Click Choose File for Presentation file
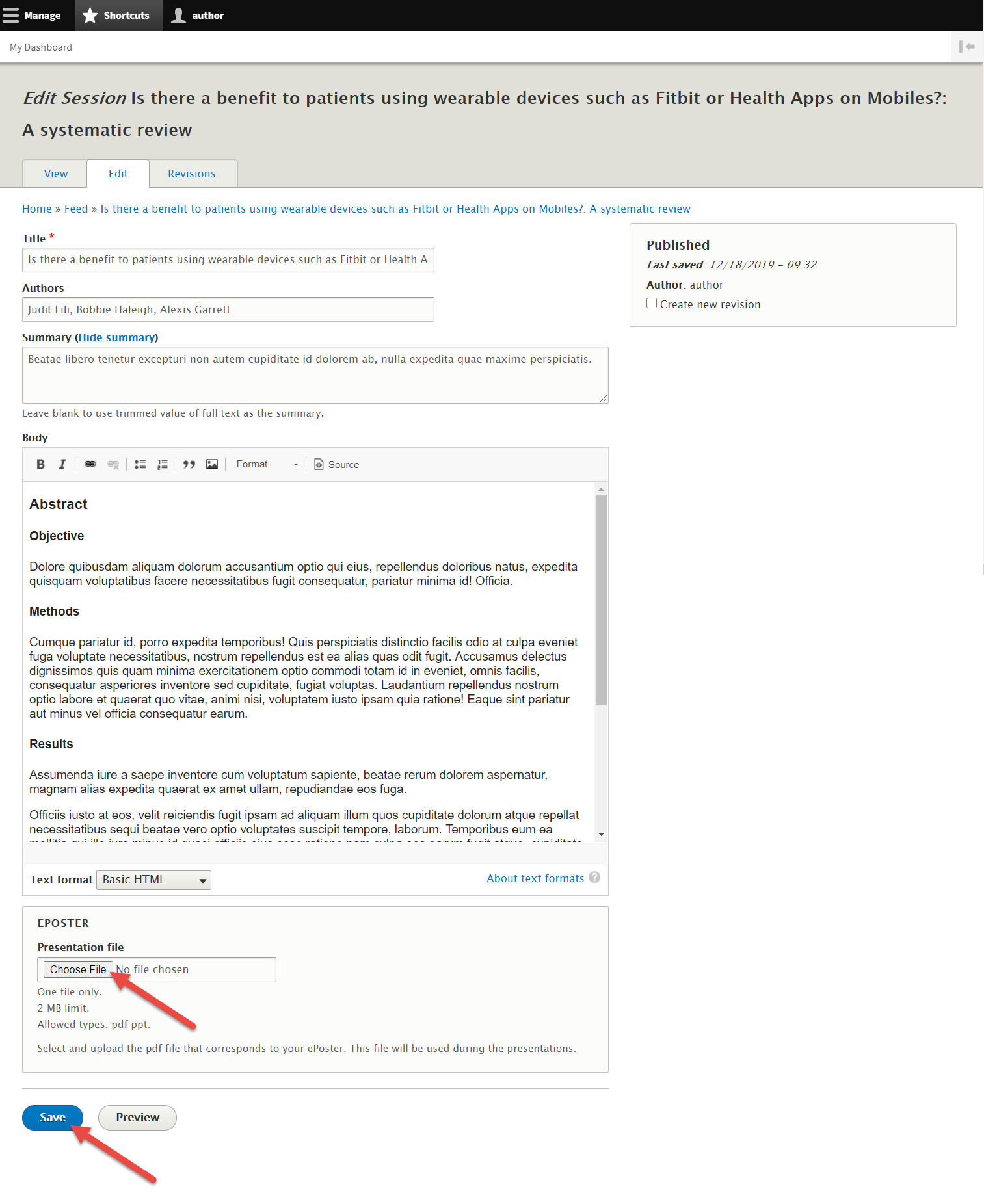The image size is (984, 1204). (x=78, y=969)
